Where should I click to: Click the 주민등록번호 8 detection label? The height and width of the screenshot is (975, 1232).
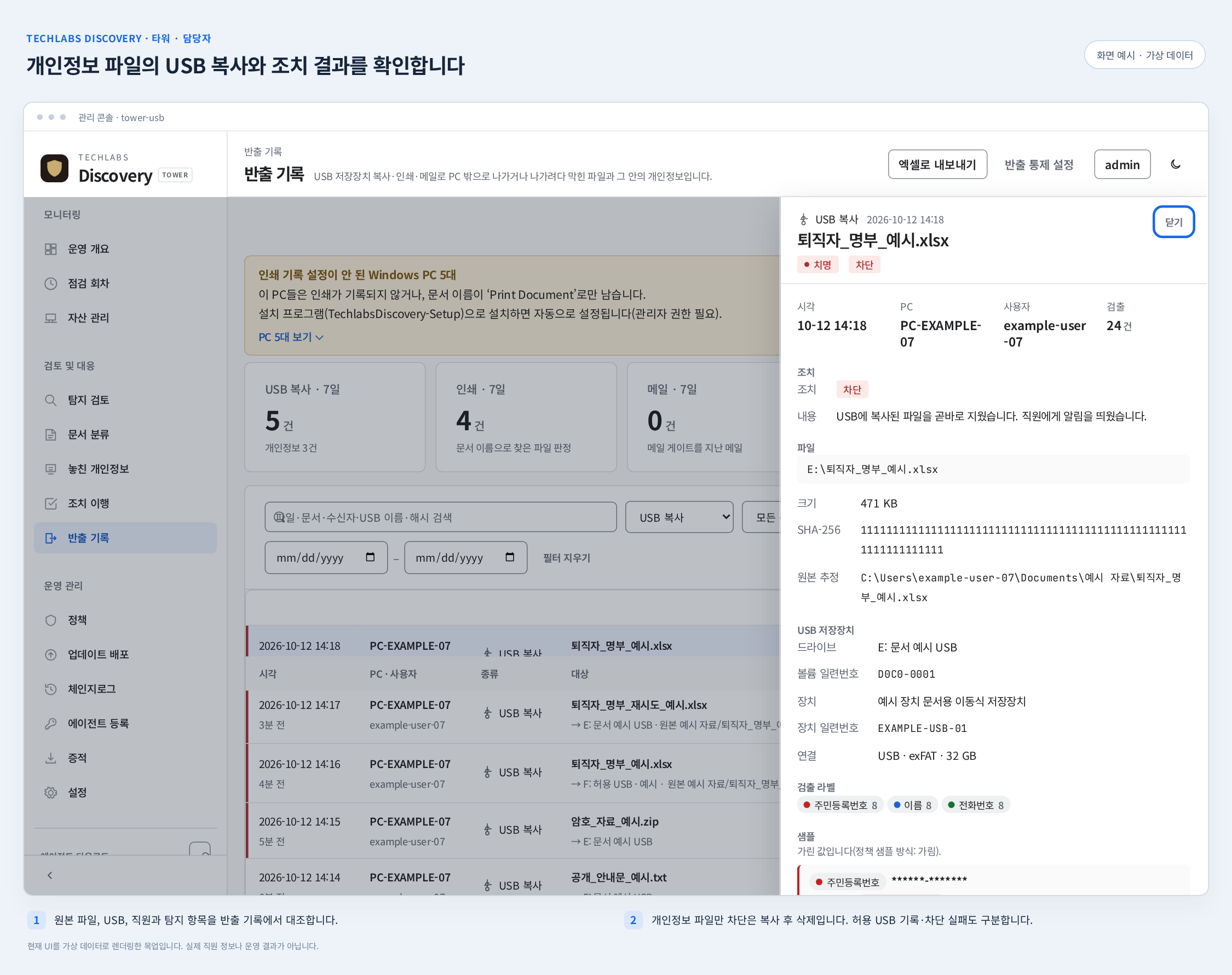tap(840, 805)
